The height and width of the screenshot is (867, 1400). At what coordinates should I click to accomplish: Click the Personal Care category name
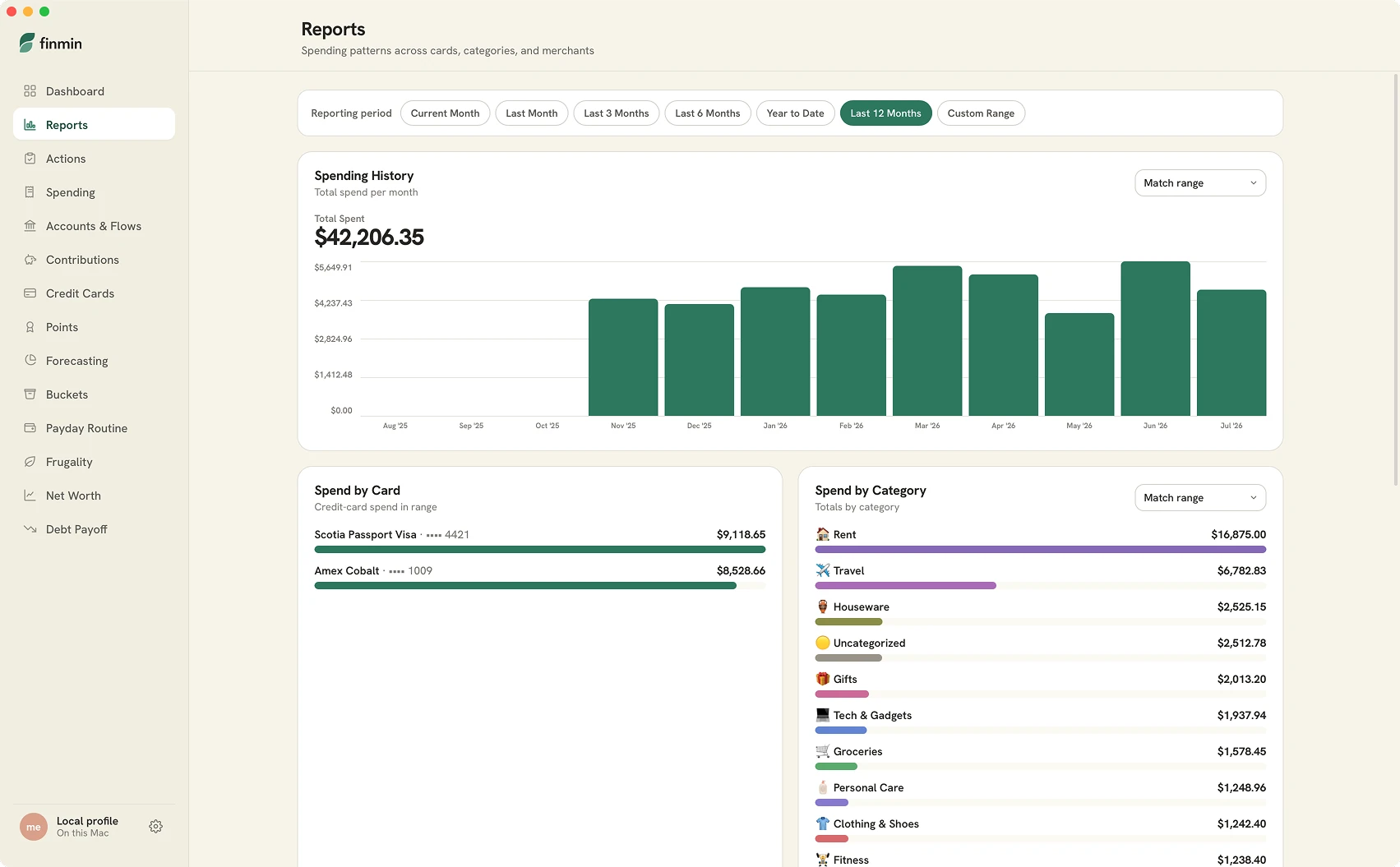868,788
